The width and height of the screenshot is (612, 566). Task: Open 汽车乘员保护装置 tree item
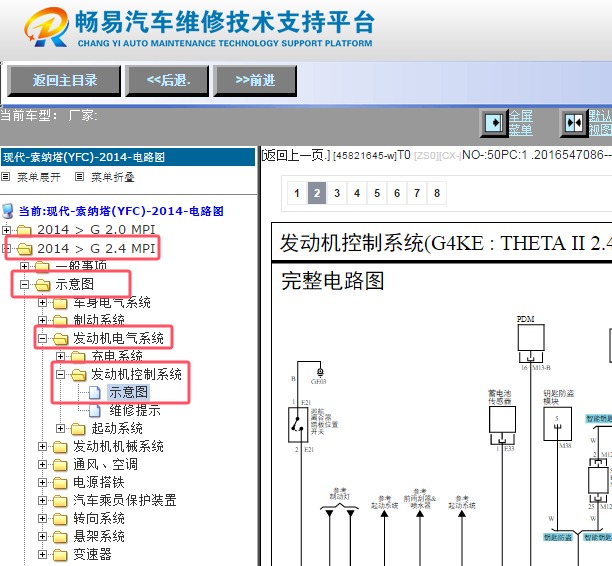[125, 500]
